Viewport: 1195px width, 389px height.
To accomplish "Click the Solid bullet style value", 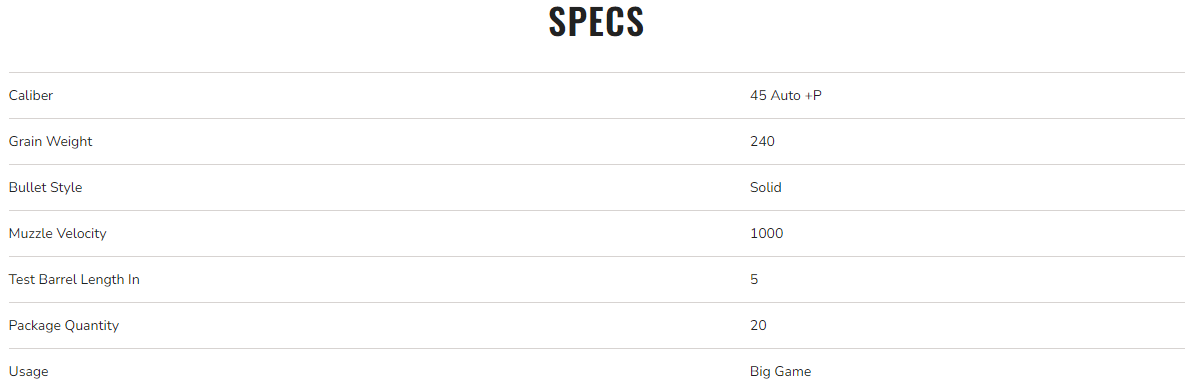I will coord(766,187).
